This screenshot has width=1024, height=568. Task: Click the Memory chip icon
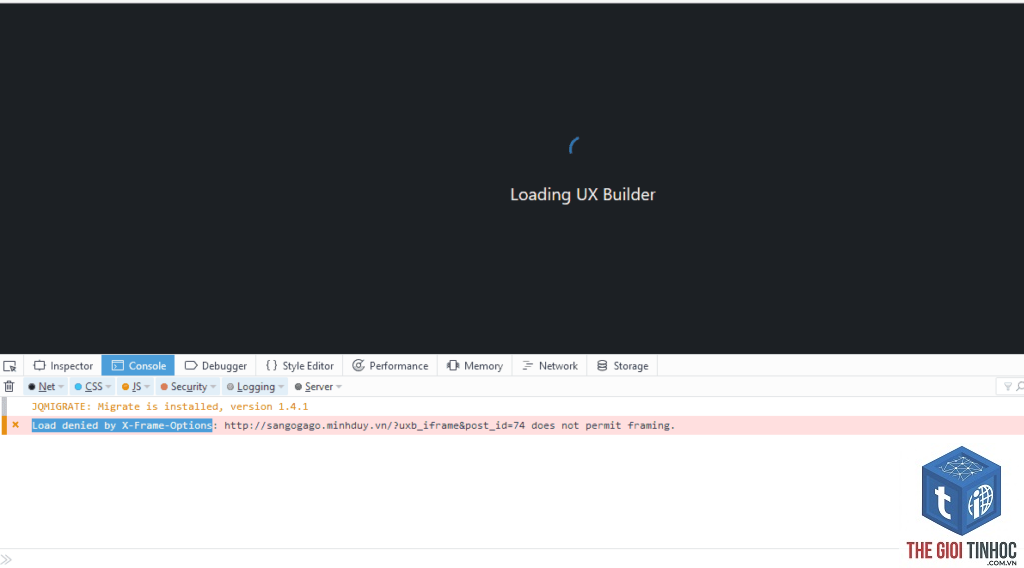[x=453, y=366]
